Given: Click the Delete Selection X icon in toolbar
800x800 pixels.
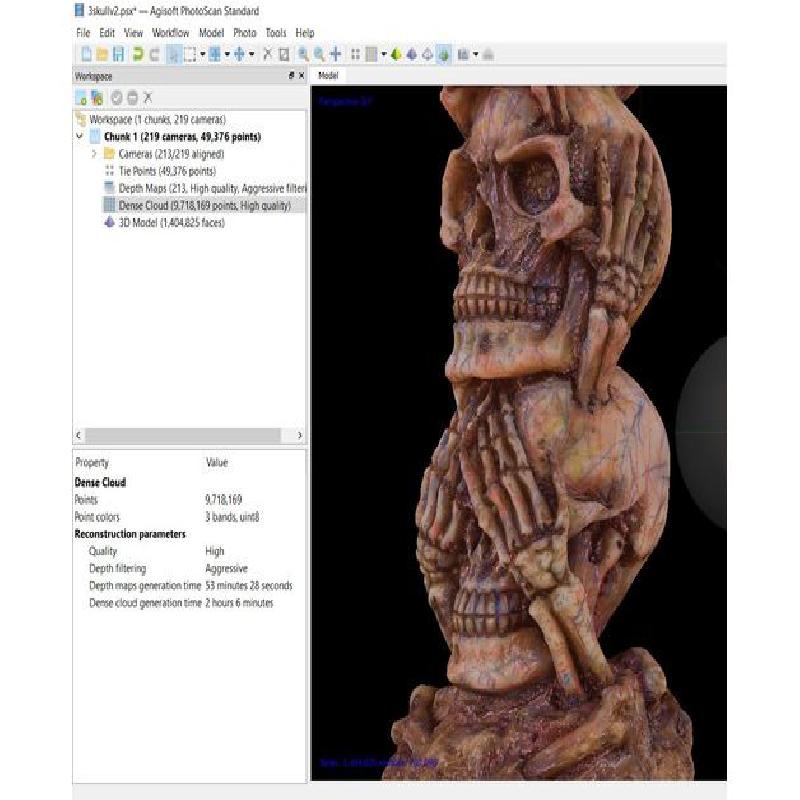Looking at the screenshot, I should tap(267, 54).
